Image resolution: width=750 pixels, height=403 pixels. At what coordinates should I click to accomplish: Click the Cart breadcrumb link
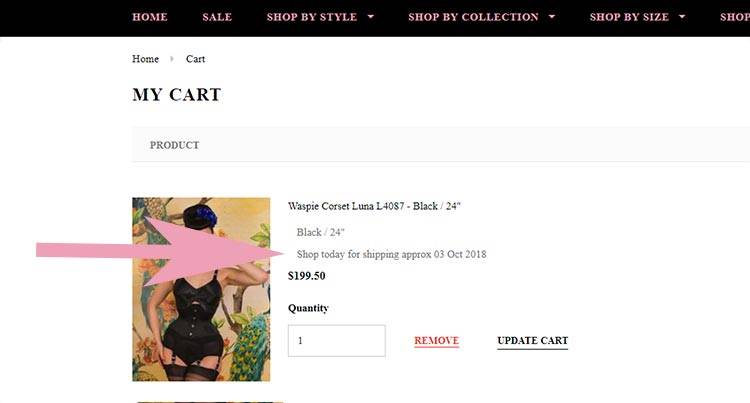tap(195, 59)
